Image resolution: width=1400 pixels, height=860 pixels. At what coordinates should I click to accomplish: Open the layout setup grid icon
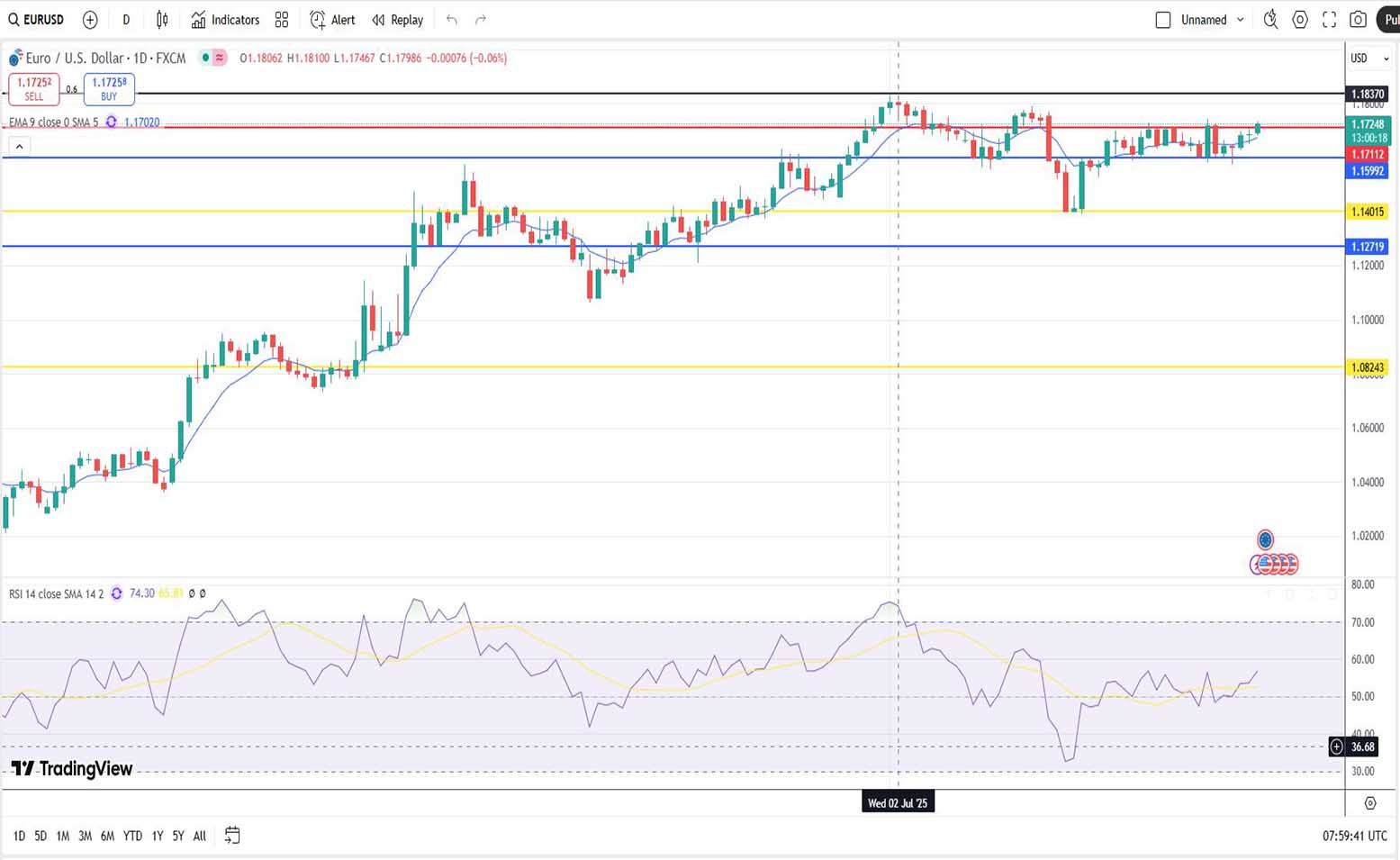tap(282, 20)
